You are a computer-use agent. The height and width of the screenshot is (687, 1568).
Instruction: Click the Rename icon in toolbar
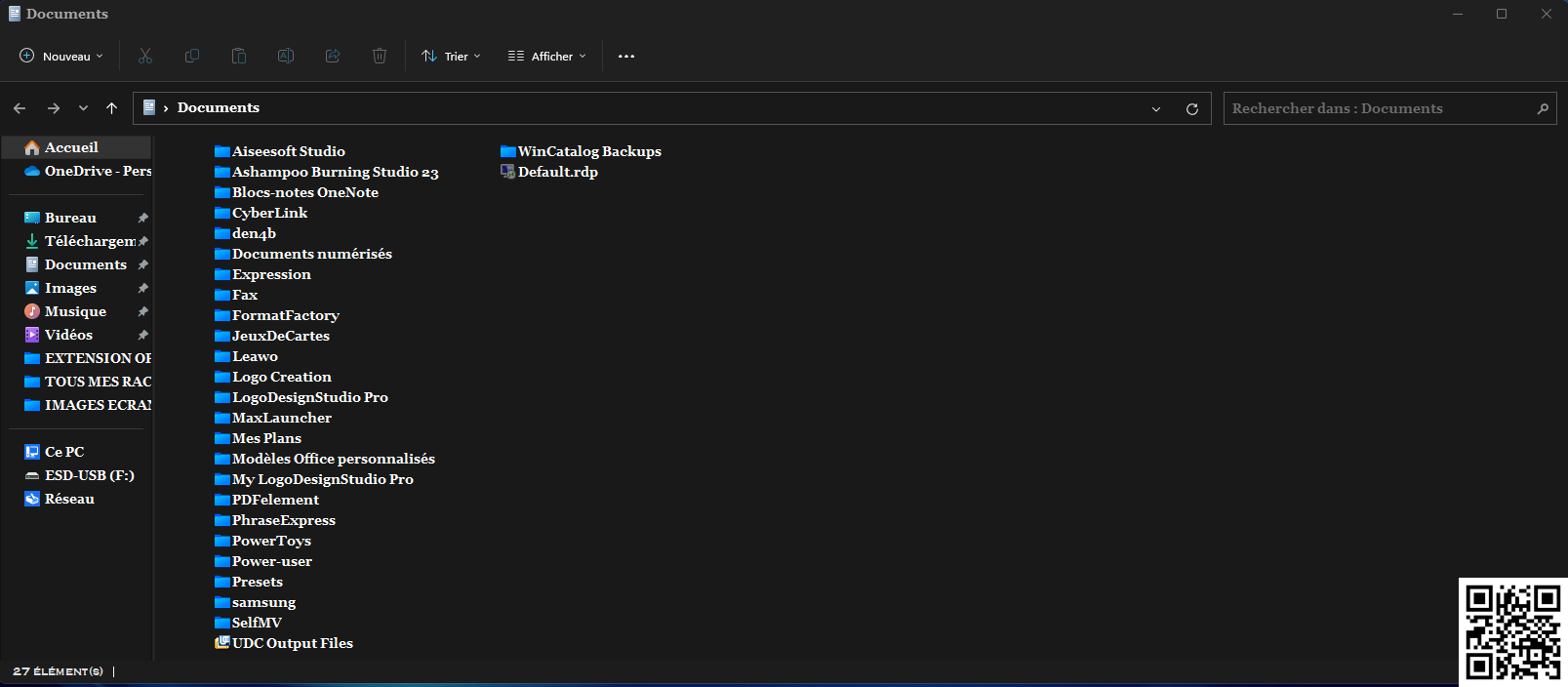pos(286,56)
